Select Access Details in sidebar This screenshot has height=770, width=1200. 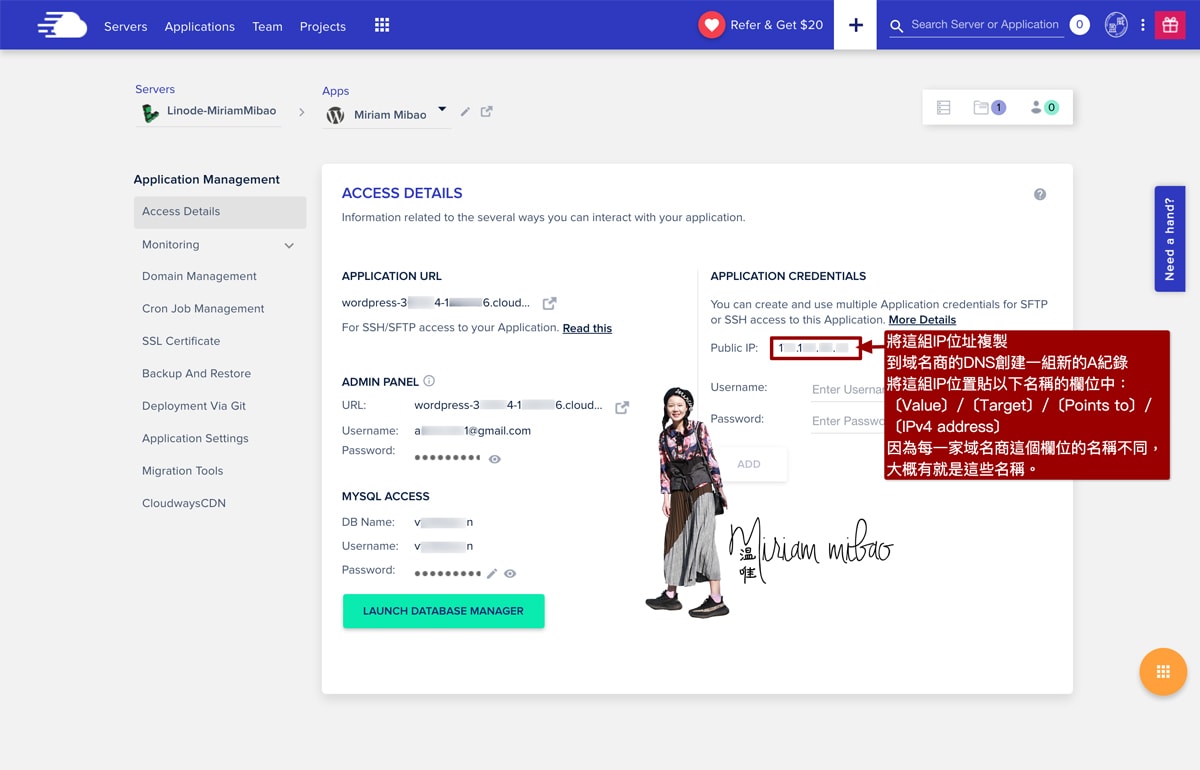[x=220, y=212]
